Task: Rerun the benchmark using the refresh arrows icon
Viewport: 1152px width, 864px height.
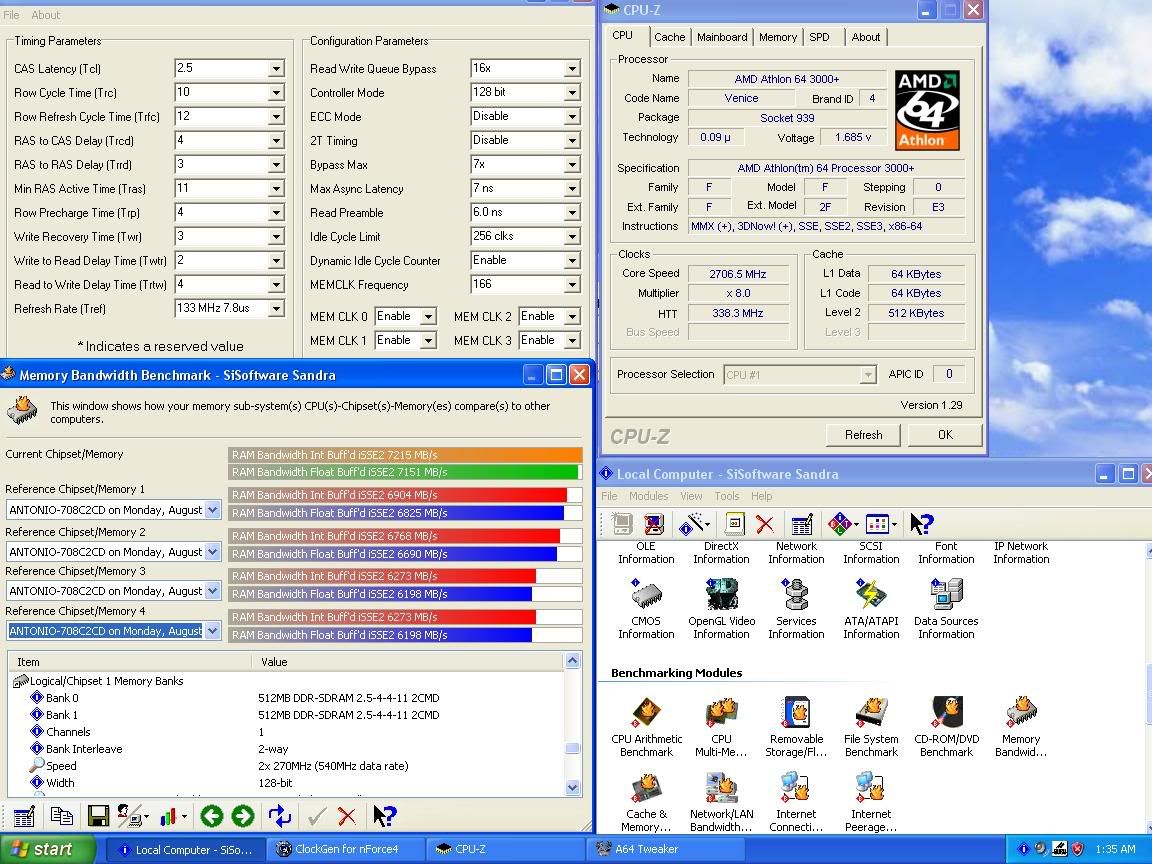Action: (278, 816)
